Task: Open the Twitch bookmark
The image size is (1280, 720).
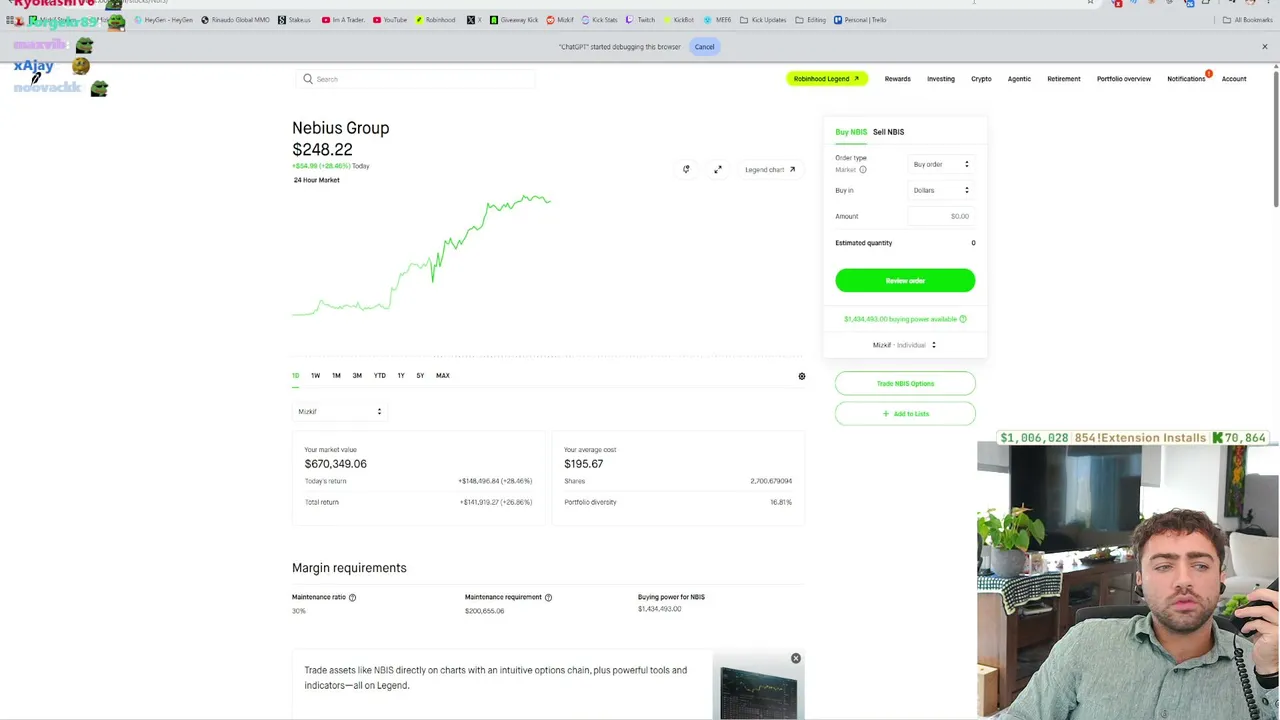Action: click(640, 20)
